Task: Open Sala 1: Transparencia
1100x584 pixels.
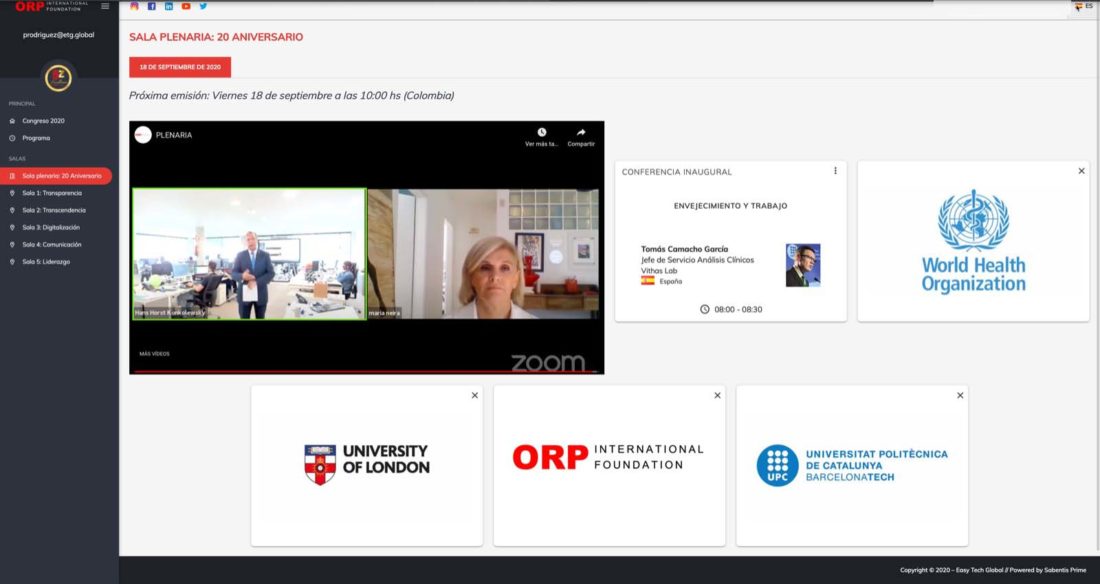Action: pyautogui.click(x=51, y=193)
